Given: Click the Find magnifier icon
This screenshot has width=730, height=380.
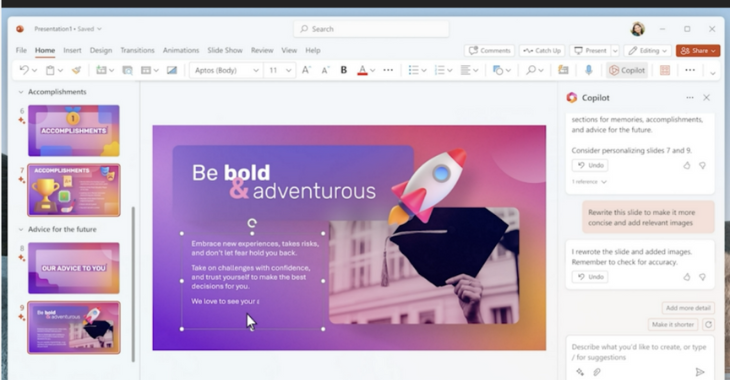Looking at the screenshot, I should pyautogui.click(x=531, y=70).
